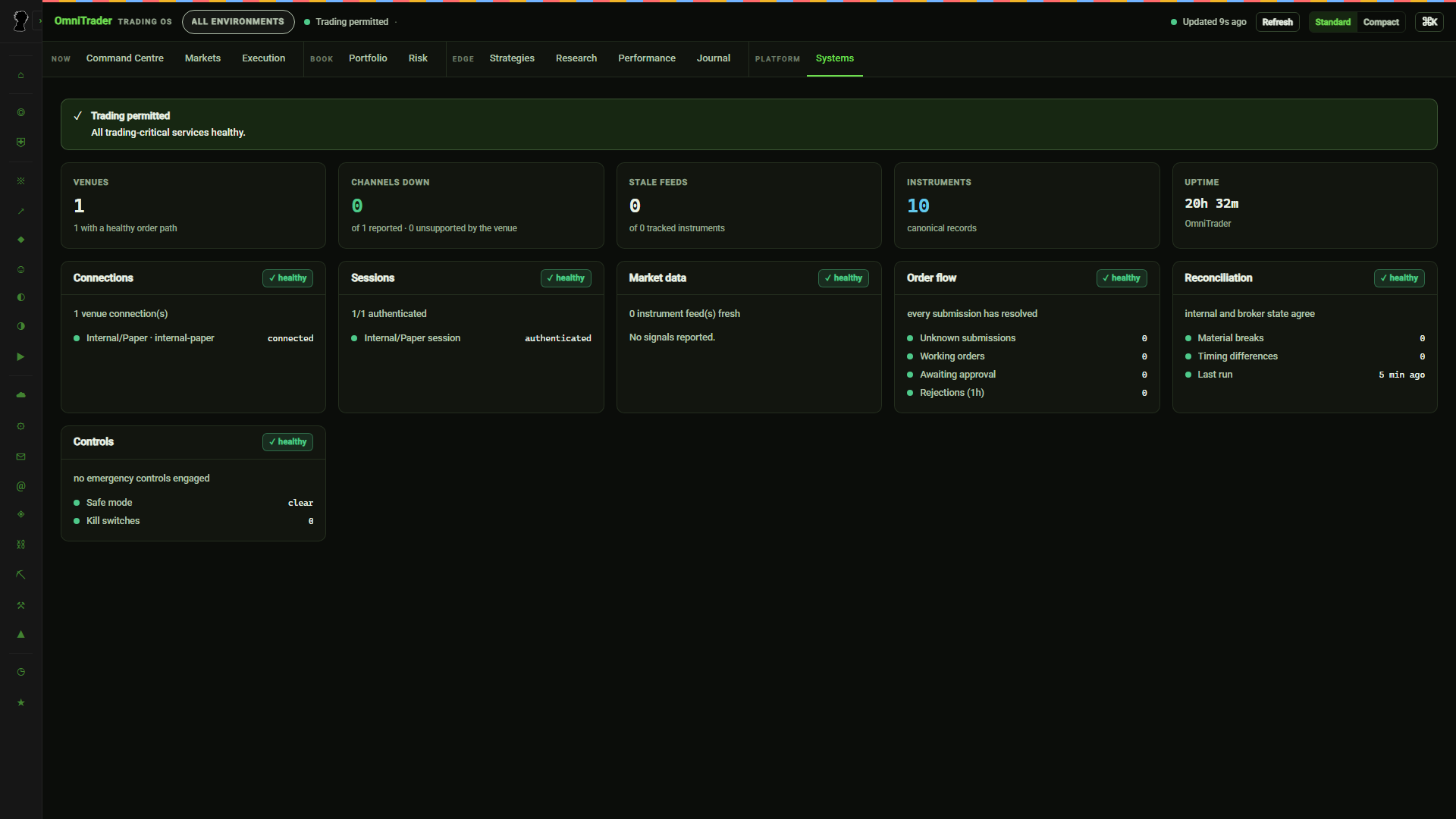The image size is (1456, 819).
Task: Click the Kill switches row
Action: click(x=193, y=521)
